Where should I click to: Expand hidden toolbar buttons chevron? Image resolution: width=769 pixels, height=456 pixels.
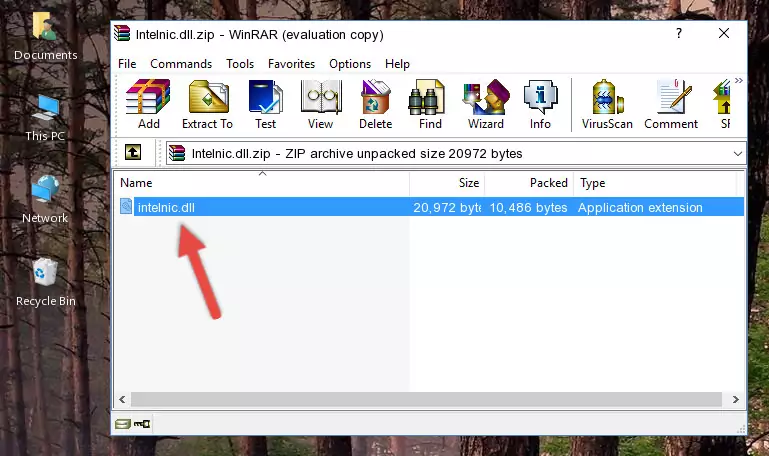point(739,80)
